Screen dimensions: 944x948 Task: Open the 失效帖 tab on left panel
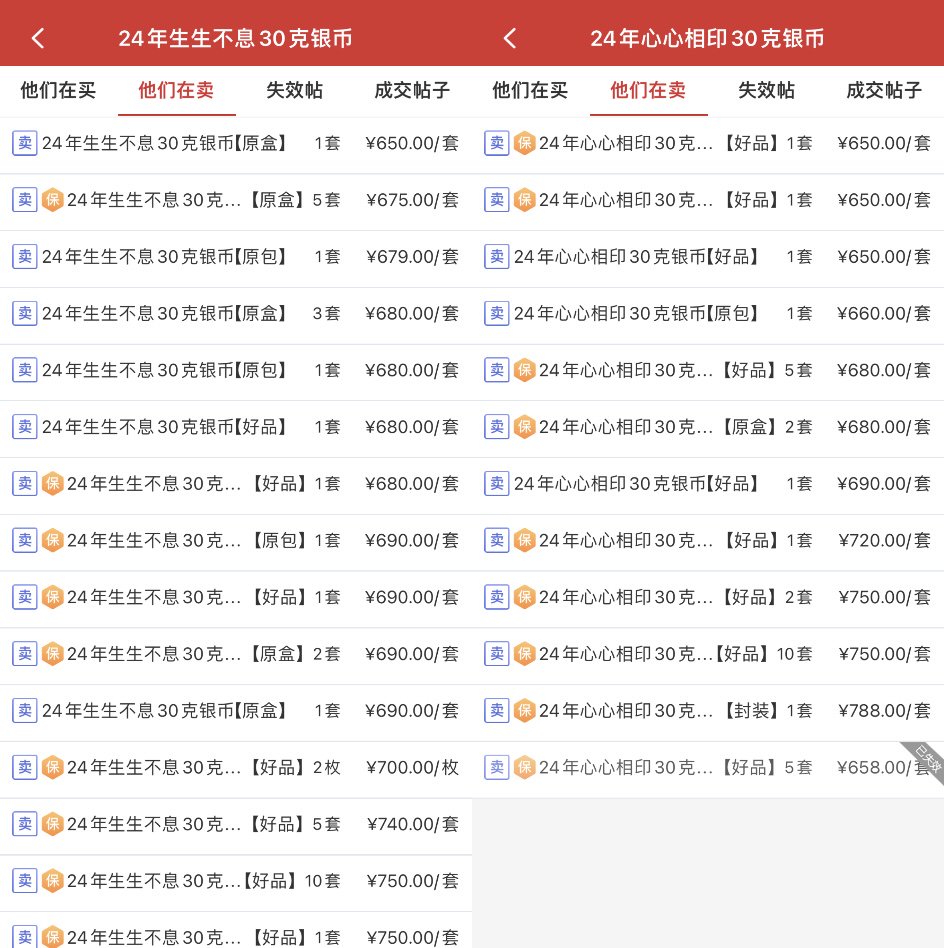(x=295, y=90)
